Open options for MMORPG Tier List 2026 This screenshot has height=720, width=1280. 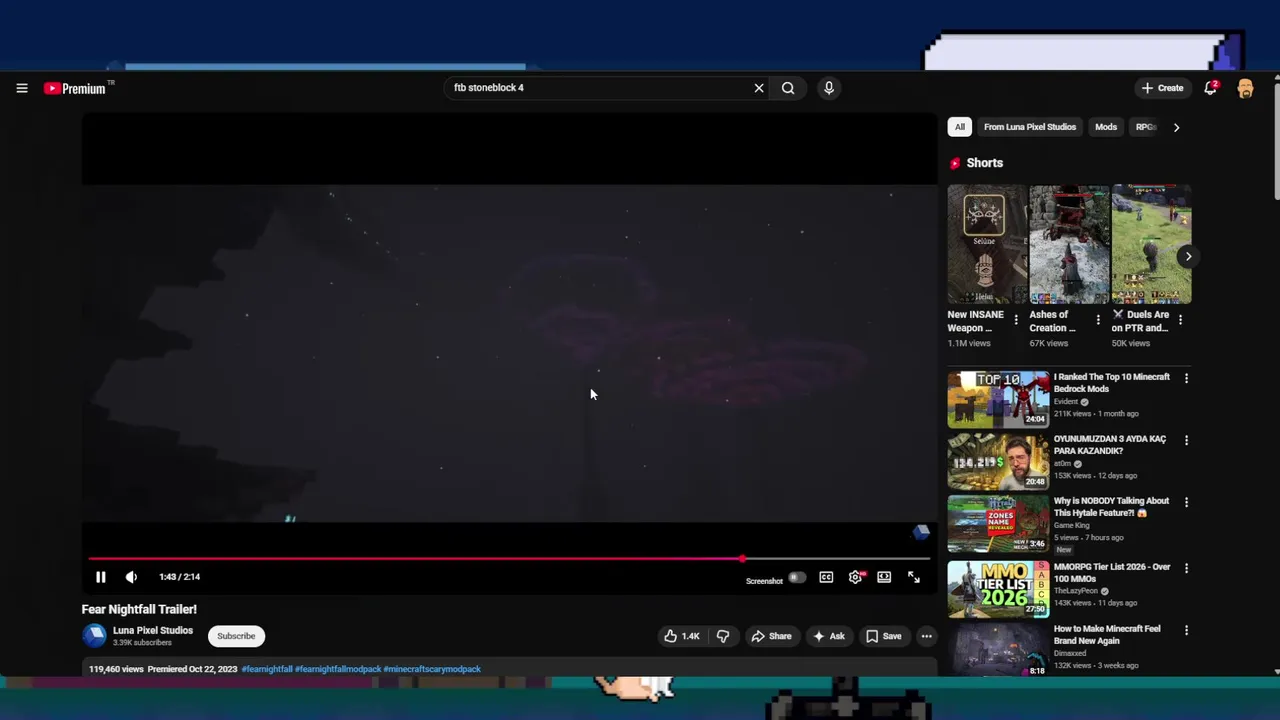coord(1186,568)
